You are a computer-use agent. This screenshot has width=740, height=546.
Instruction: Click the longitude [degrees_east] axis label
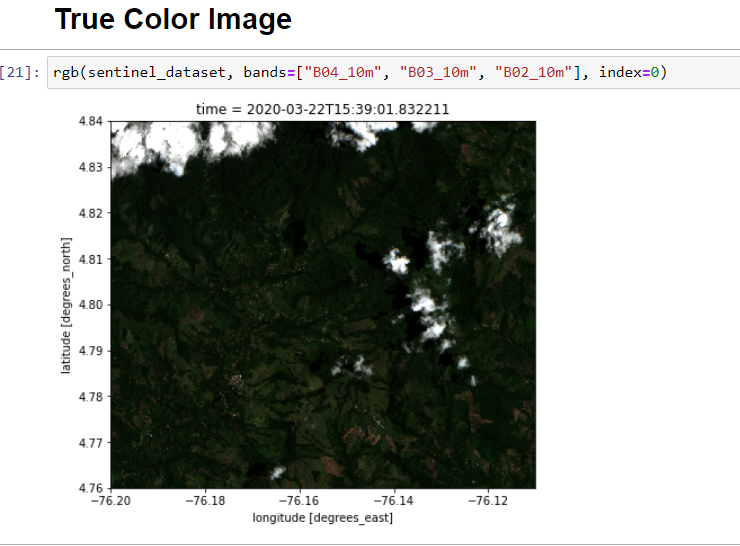[x=322, y=518]
